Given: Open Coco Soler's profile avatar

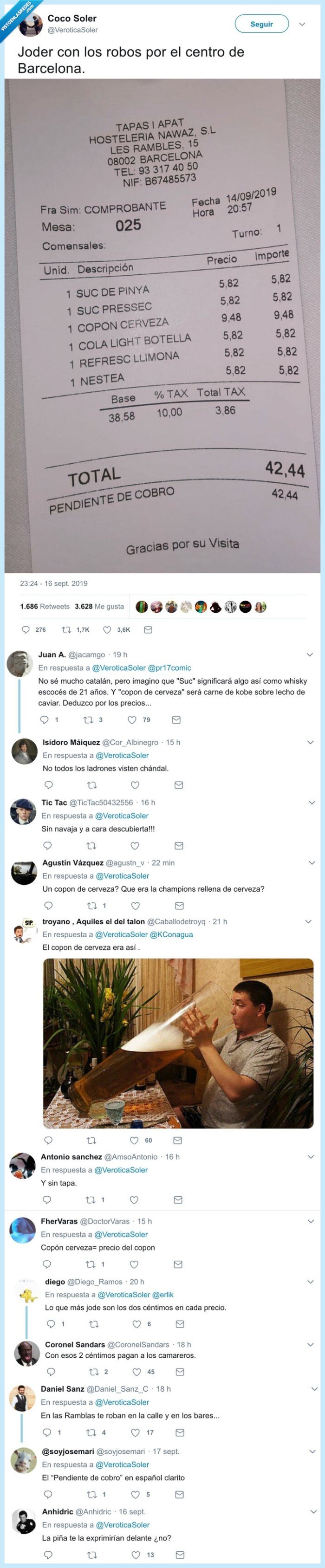Looking at the screenshot, I should 31,25.
